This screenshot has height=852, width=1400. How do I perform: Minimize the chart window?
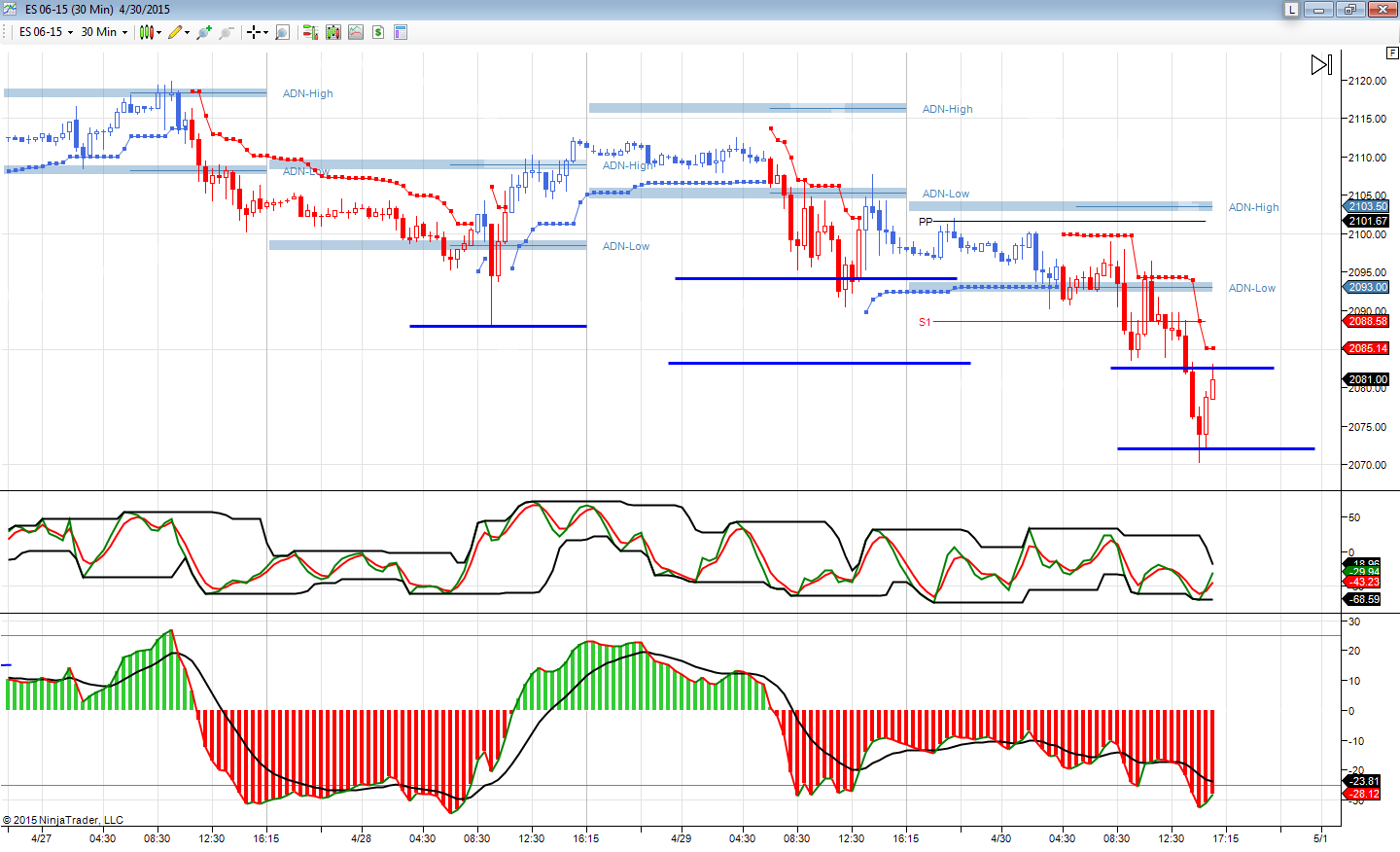pyautogui.click(x=1319, y=9)
